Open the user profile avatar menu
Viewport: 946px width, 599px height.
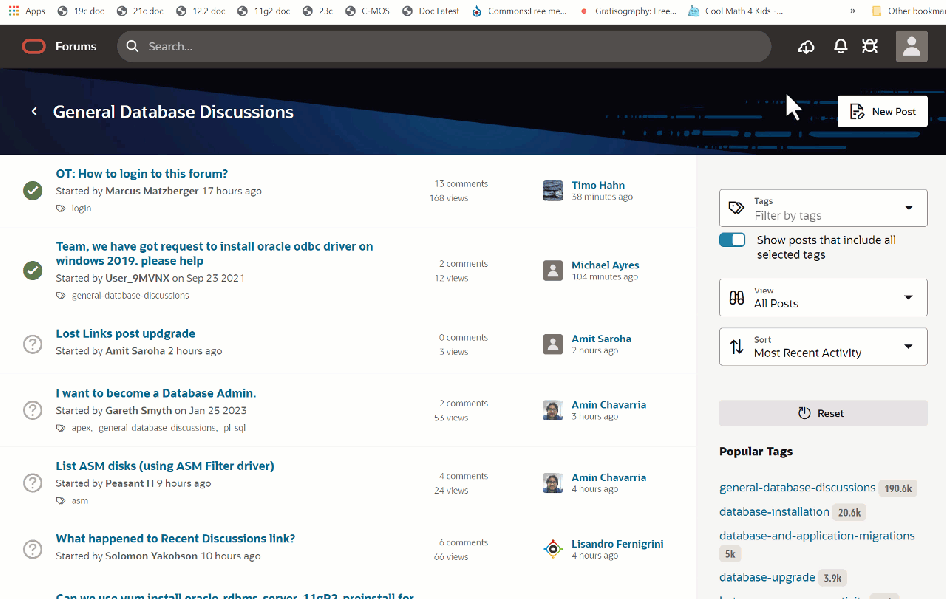[x=911, y=47]
